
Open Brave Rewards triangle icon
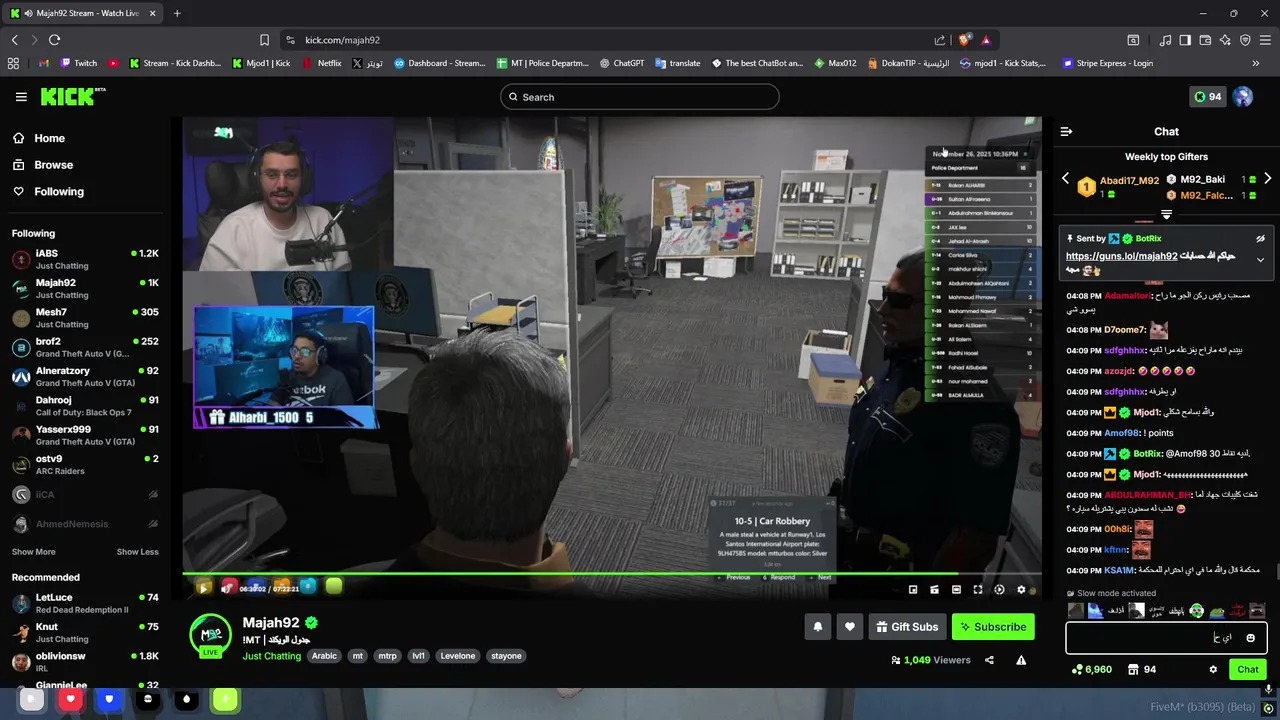986,40
